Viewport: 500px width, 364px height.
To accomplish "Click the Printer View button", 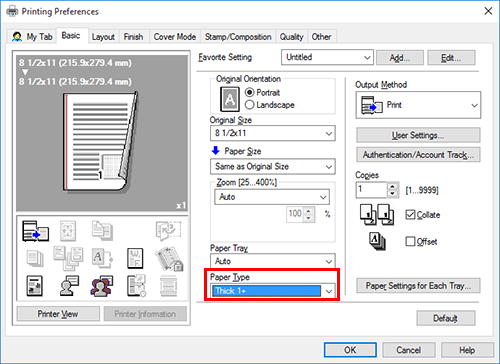I will (58, 314).
